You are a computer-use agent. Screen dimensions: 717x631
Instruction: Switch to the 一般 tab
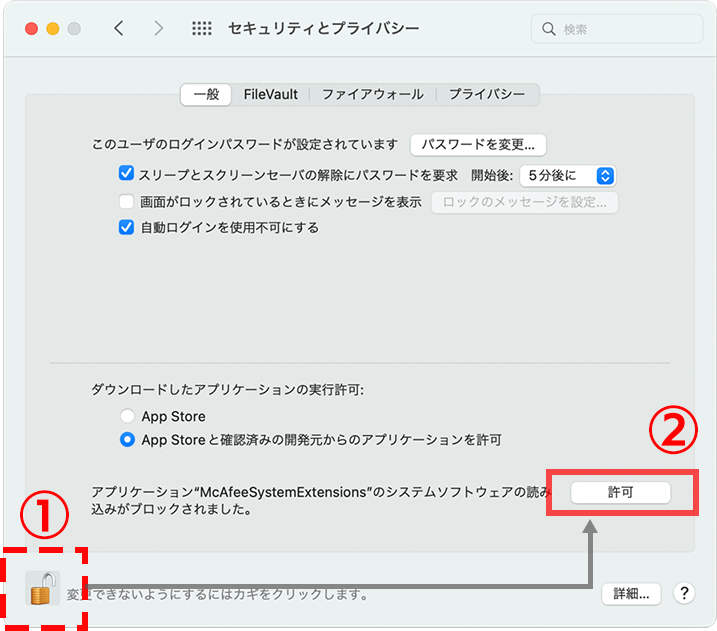(x=206, y=94)
